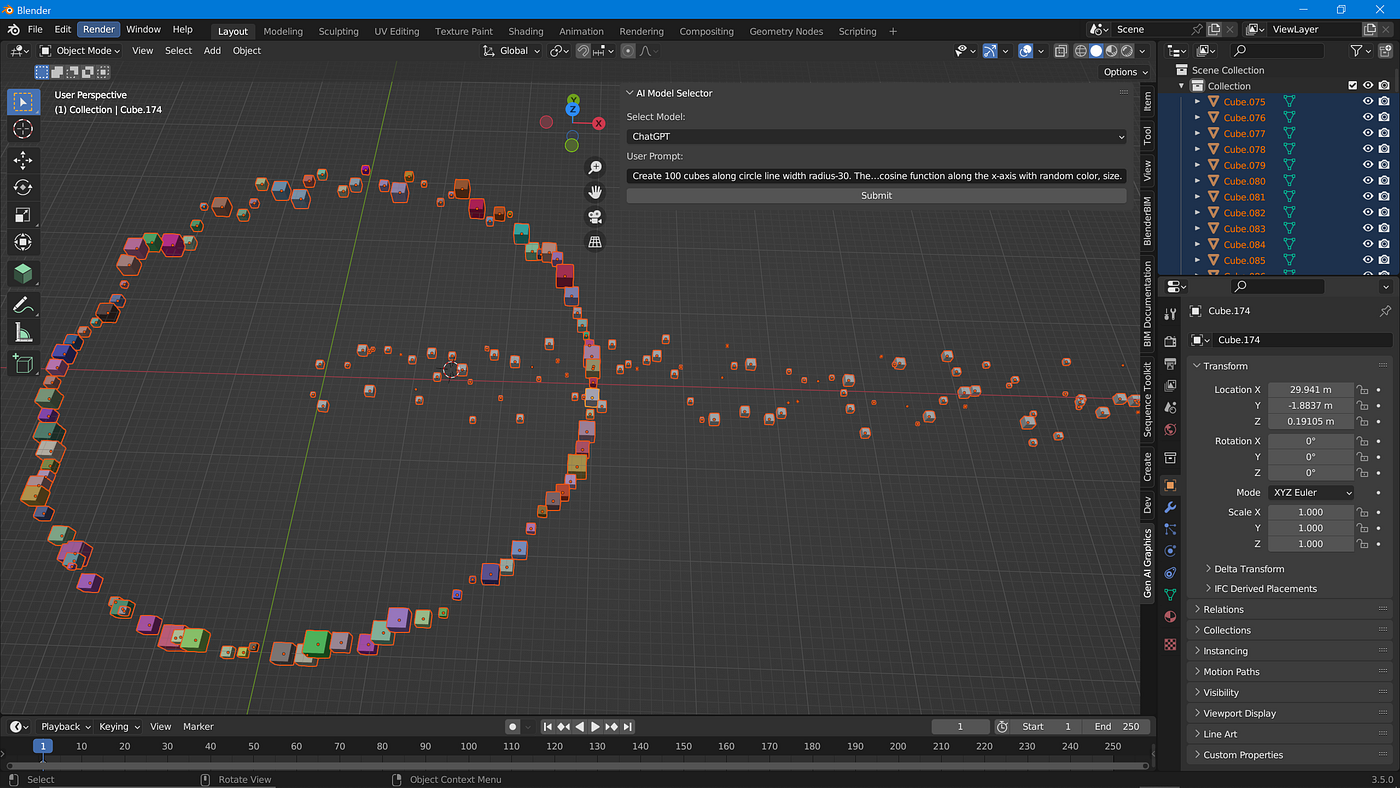Click the zoom magnifier viewport icon
This screenshot has width=1400, height=788.
point(595,167)
